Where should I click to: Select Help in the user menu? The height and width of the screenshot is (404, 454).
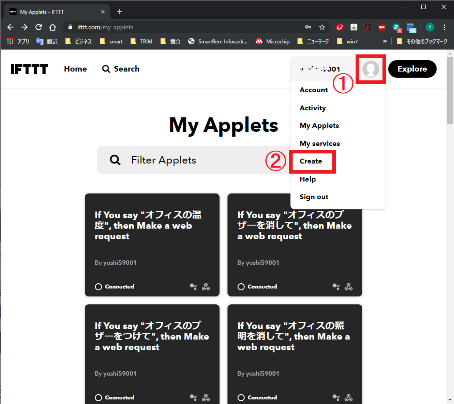pos(308,179)
